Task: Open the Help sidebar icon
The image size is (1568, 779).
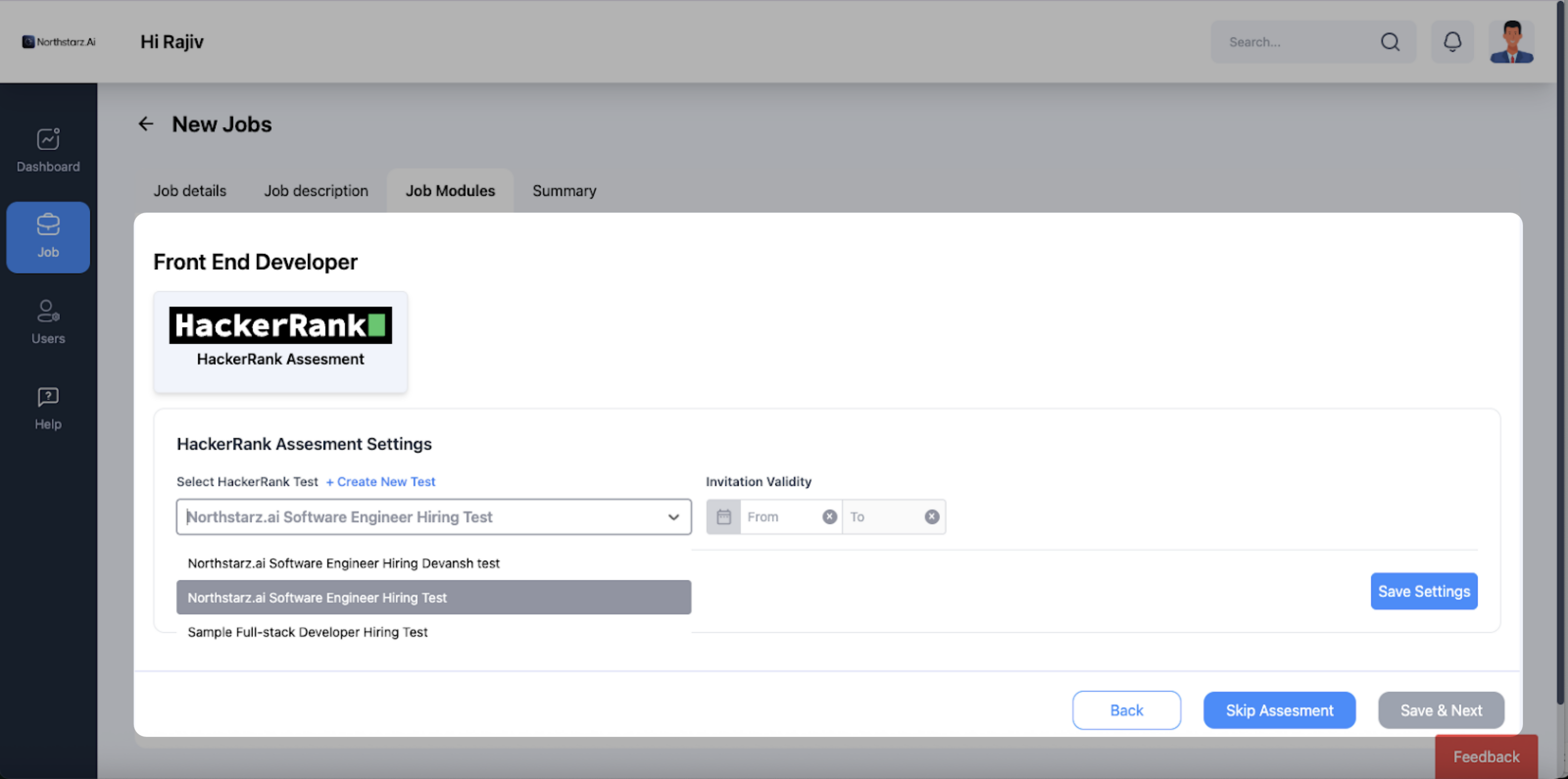Action: pos(48,397)
